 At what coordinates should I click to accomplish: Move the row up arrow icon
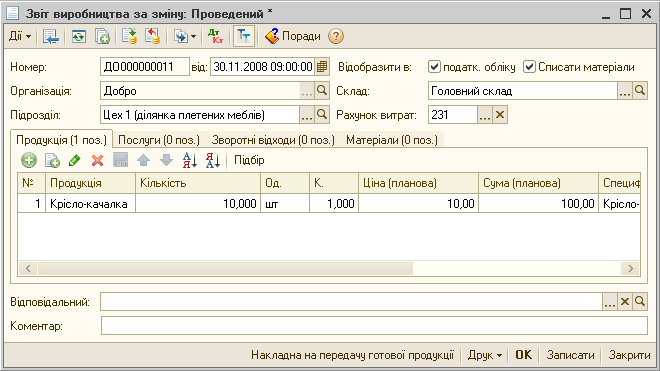pos(144,160)
